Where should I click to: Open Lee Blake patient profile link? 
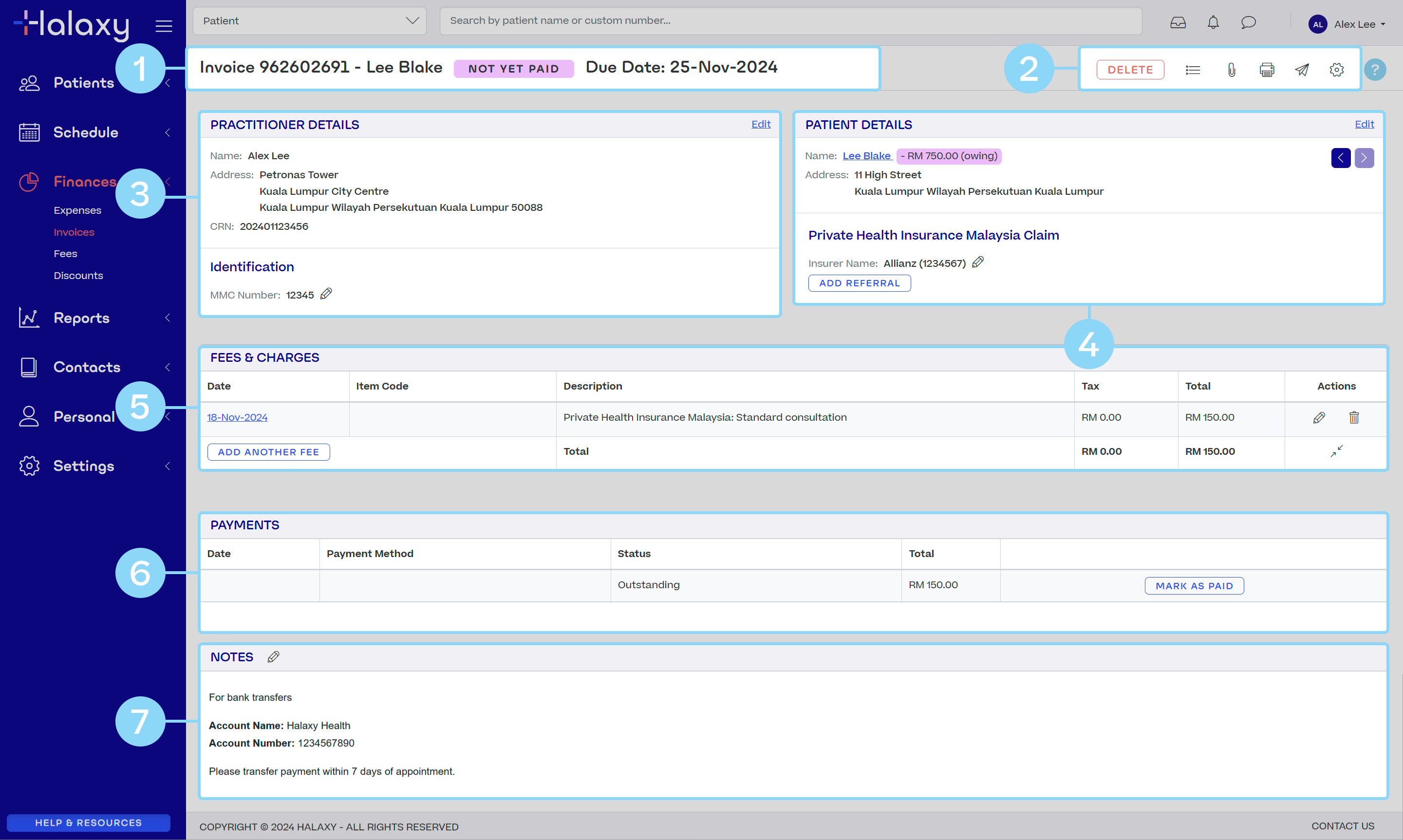pos(866,156)
